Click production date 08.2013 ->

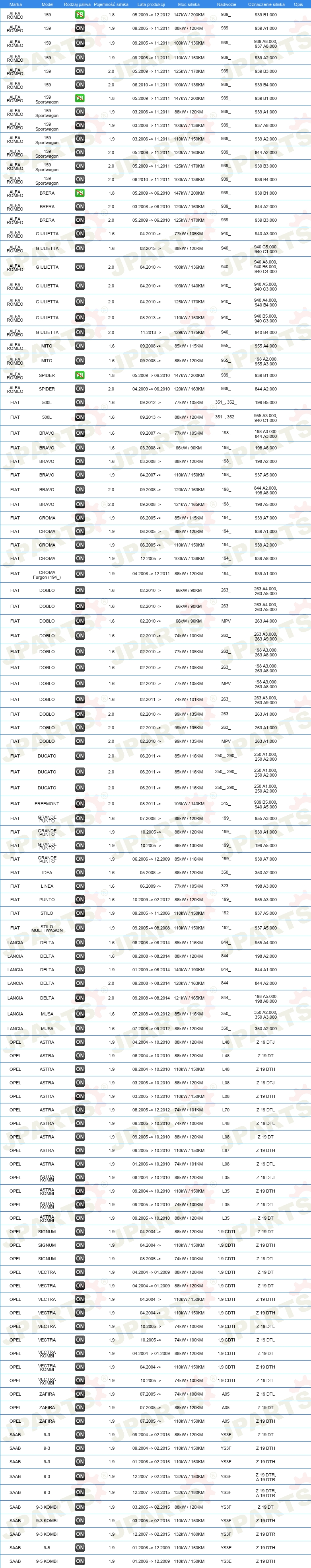[150, 318]
